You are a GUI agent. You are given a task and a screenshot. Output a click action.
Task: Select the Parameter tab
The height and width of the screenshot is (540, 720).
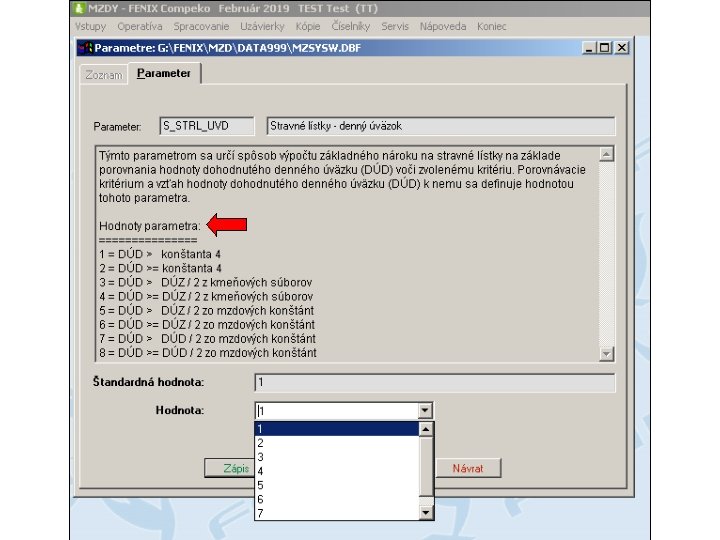click(x=164, y=73)
